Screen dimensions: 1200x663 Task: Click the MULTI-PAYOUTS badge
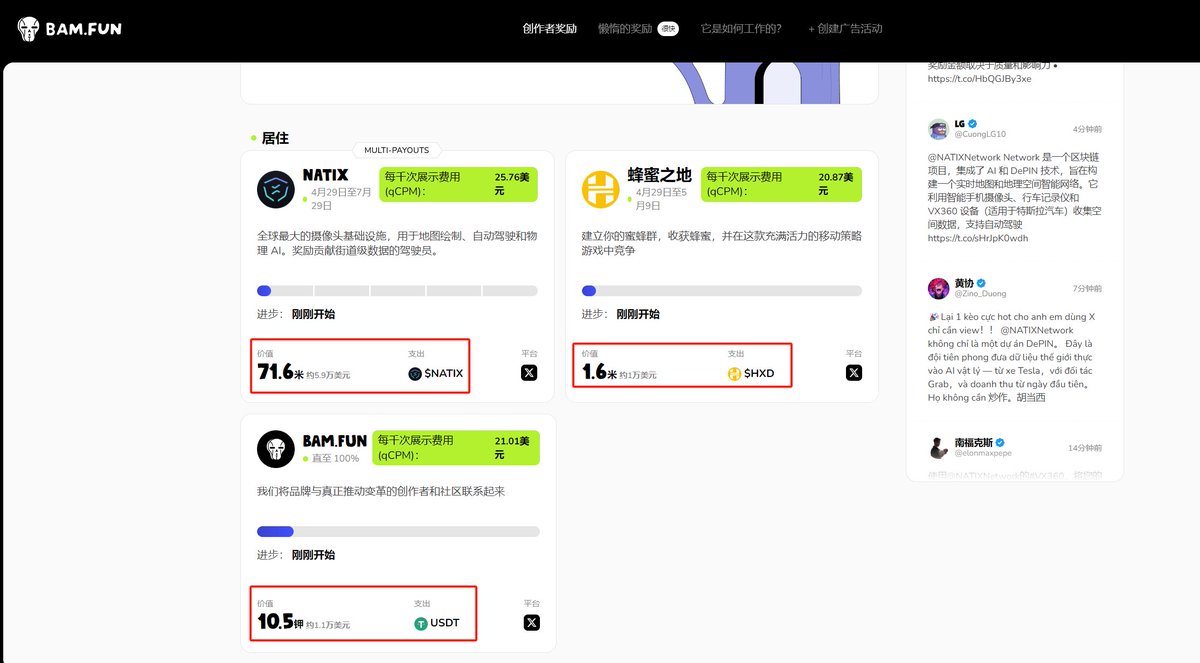(x=396, y=150)
